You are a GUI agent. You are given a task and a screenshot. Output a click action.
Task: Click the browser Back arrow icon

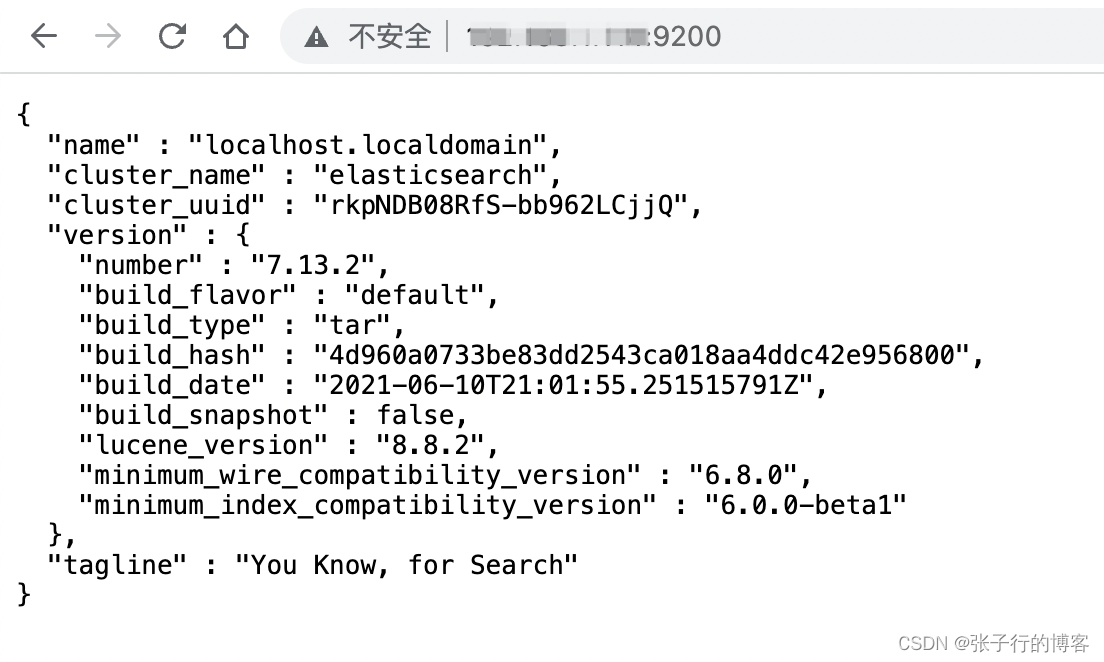coord(43,36)
